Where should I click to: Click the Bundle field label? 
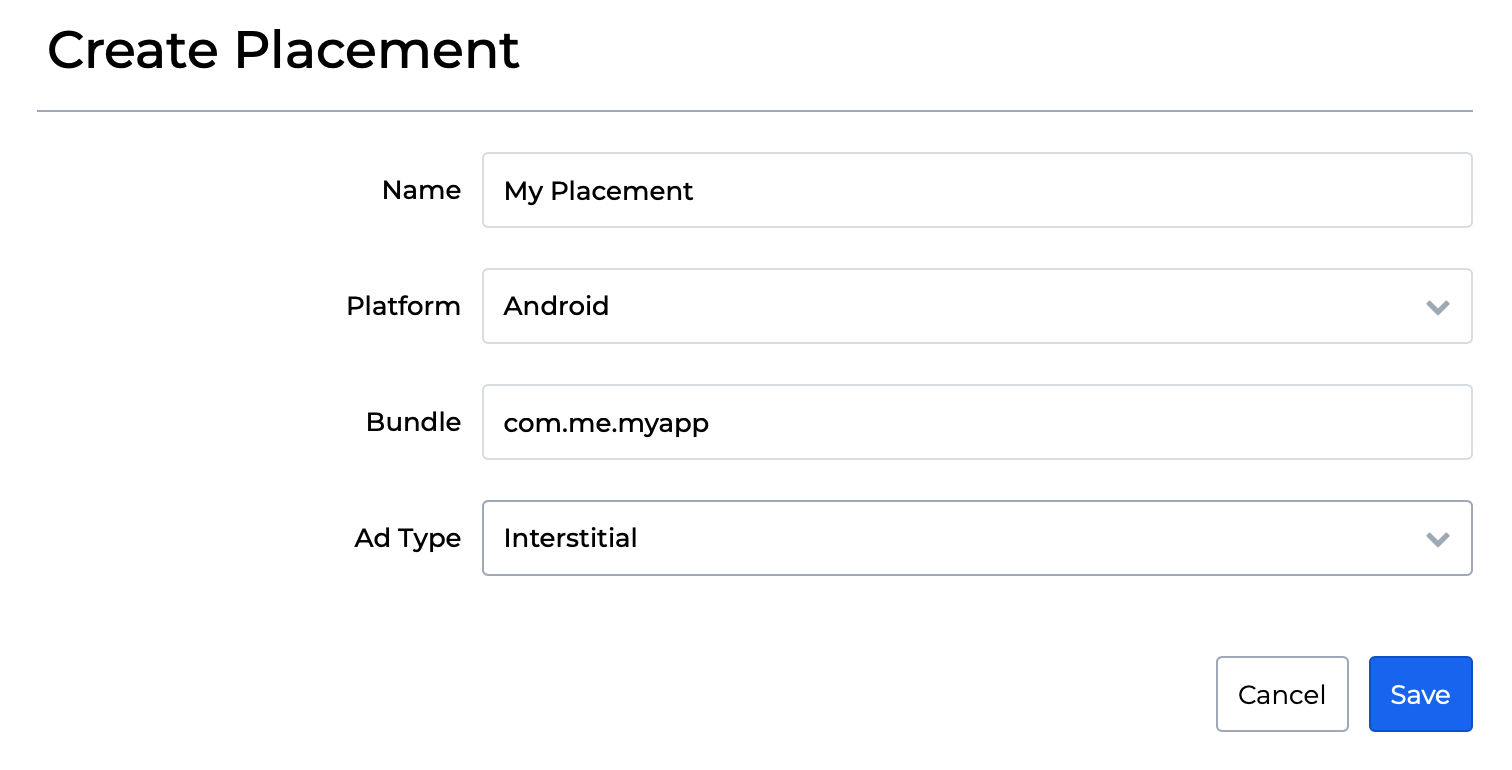[413, 422]
